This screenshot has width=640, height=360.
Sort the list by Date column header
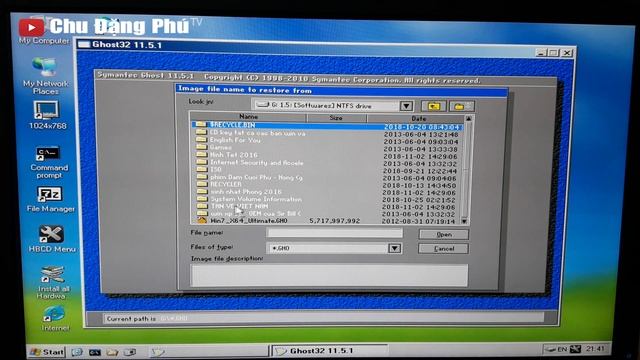tap(418, 119)
